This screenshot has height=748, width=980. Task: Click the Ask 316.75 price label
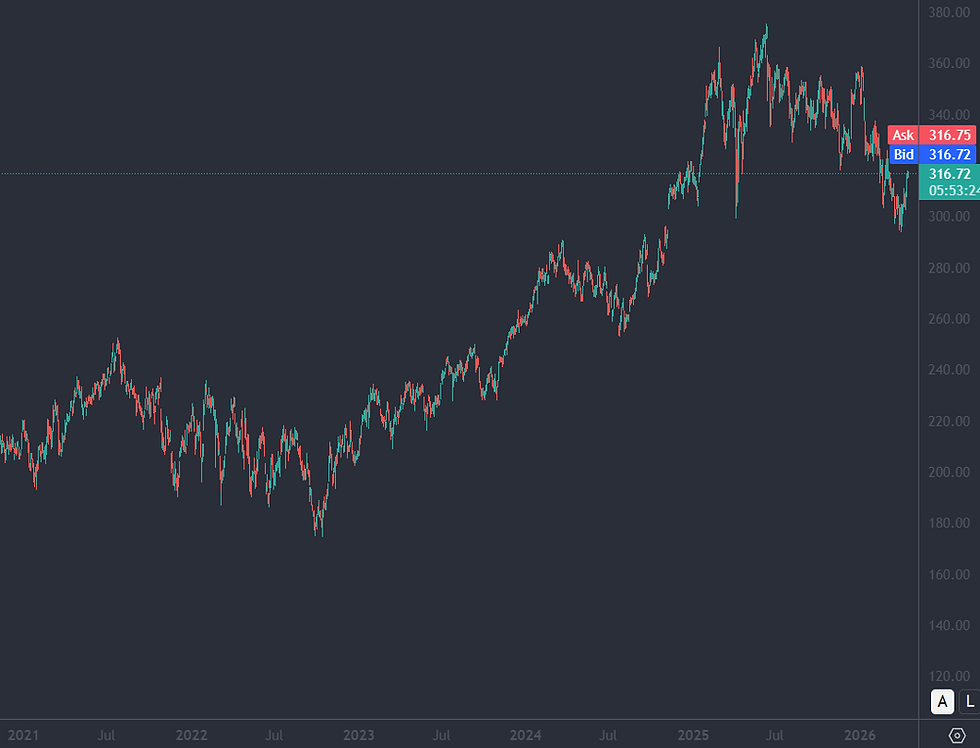[932, 135]
